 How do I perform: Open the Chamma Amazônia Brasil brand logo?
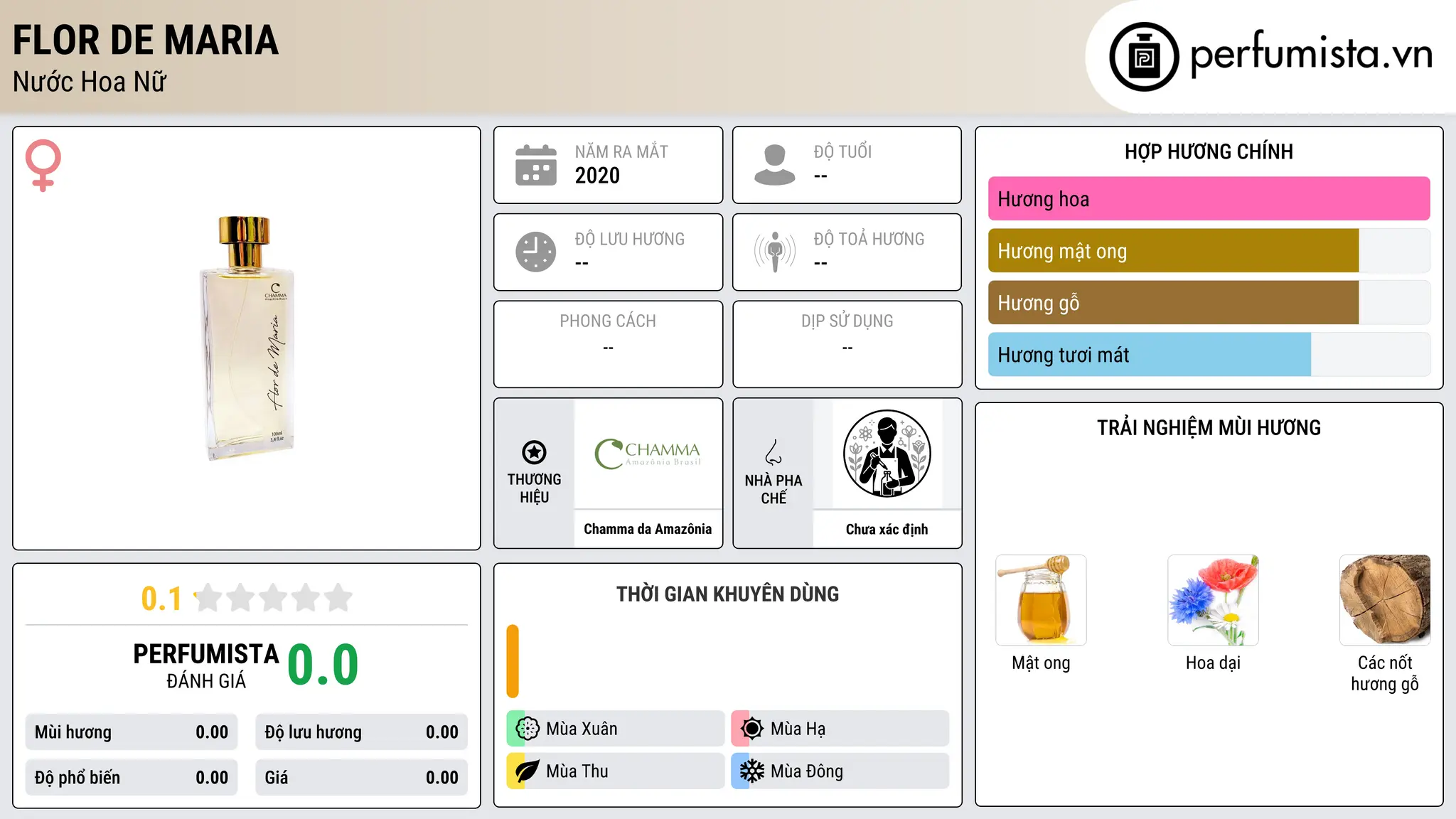(648, 454)
